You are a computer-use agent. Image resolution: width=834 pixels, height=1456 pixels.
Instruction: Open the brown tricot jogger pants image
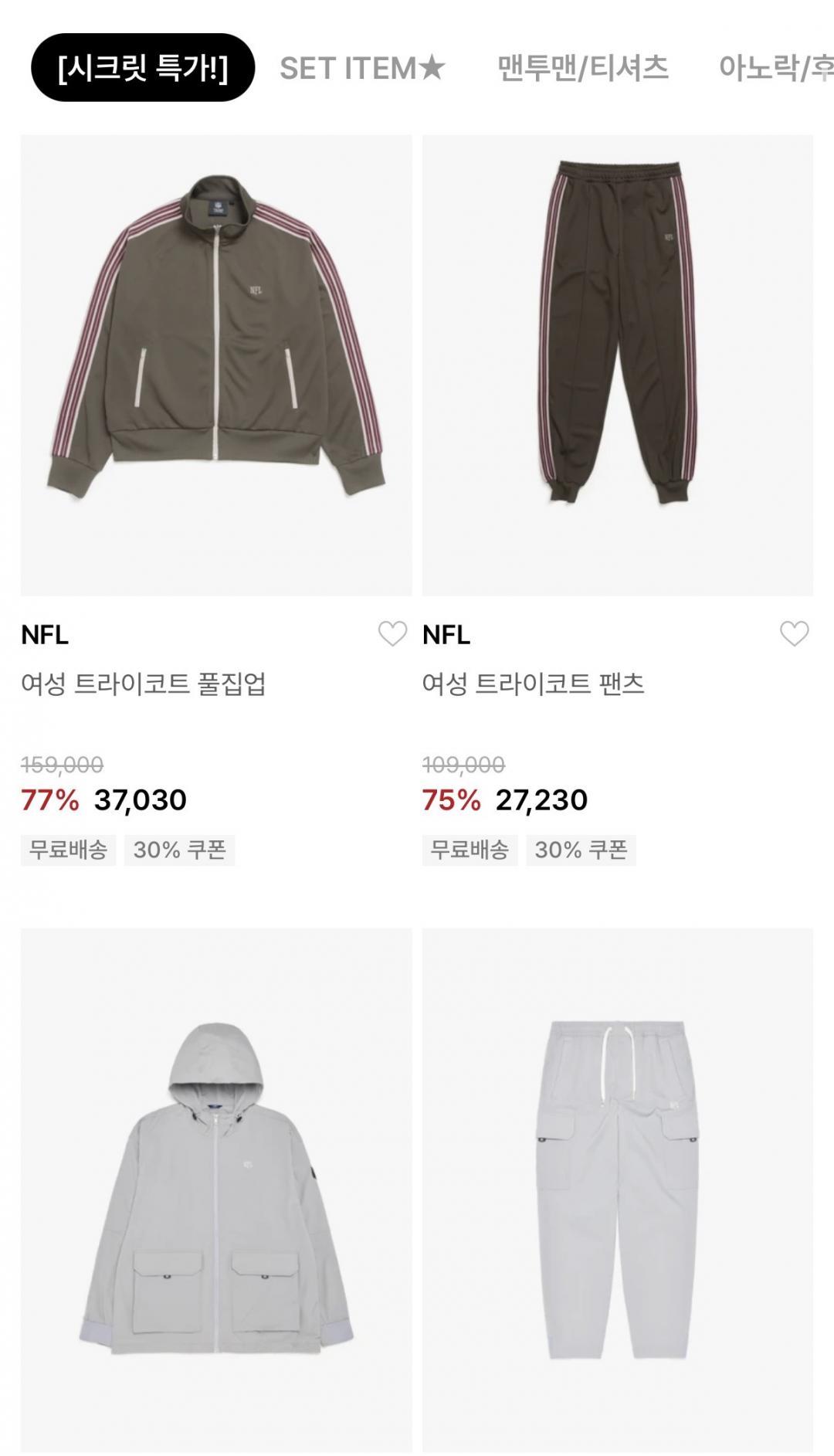click(x=618, y=365)
